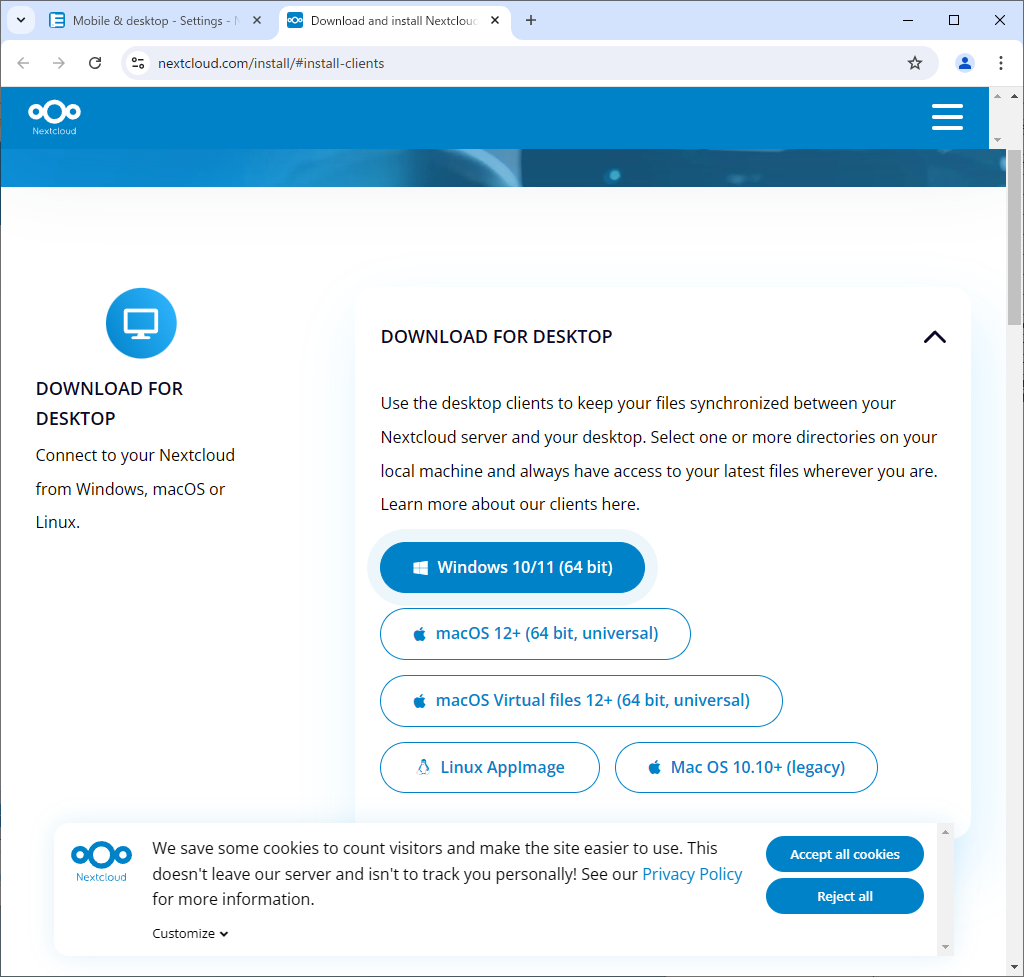
Task: Accept all cookies
Action: point(844,854)
